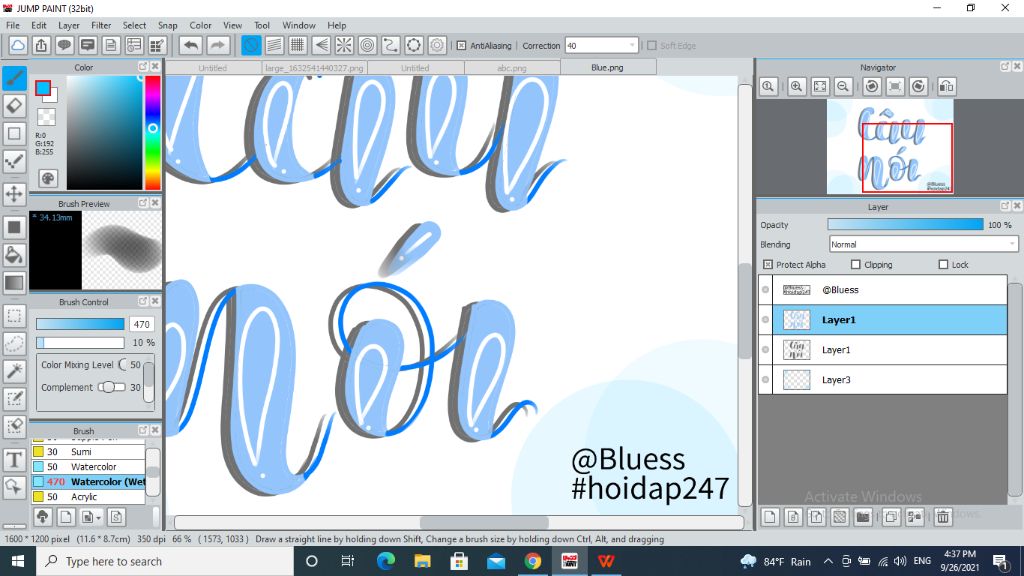This screenshot has height=576, width=1024.
Task: Open brush add-type dropdown arrow
Action: click(99, 518)
